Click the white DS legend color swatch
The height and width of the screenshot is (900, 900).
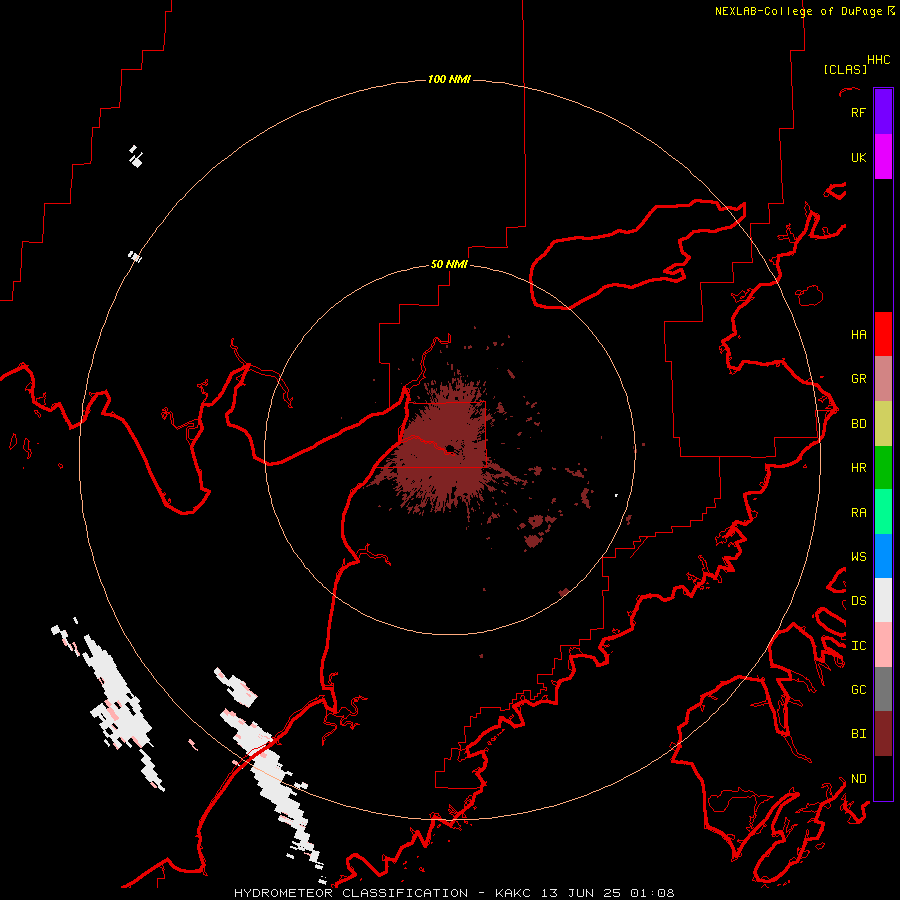883,600
